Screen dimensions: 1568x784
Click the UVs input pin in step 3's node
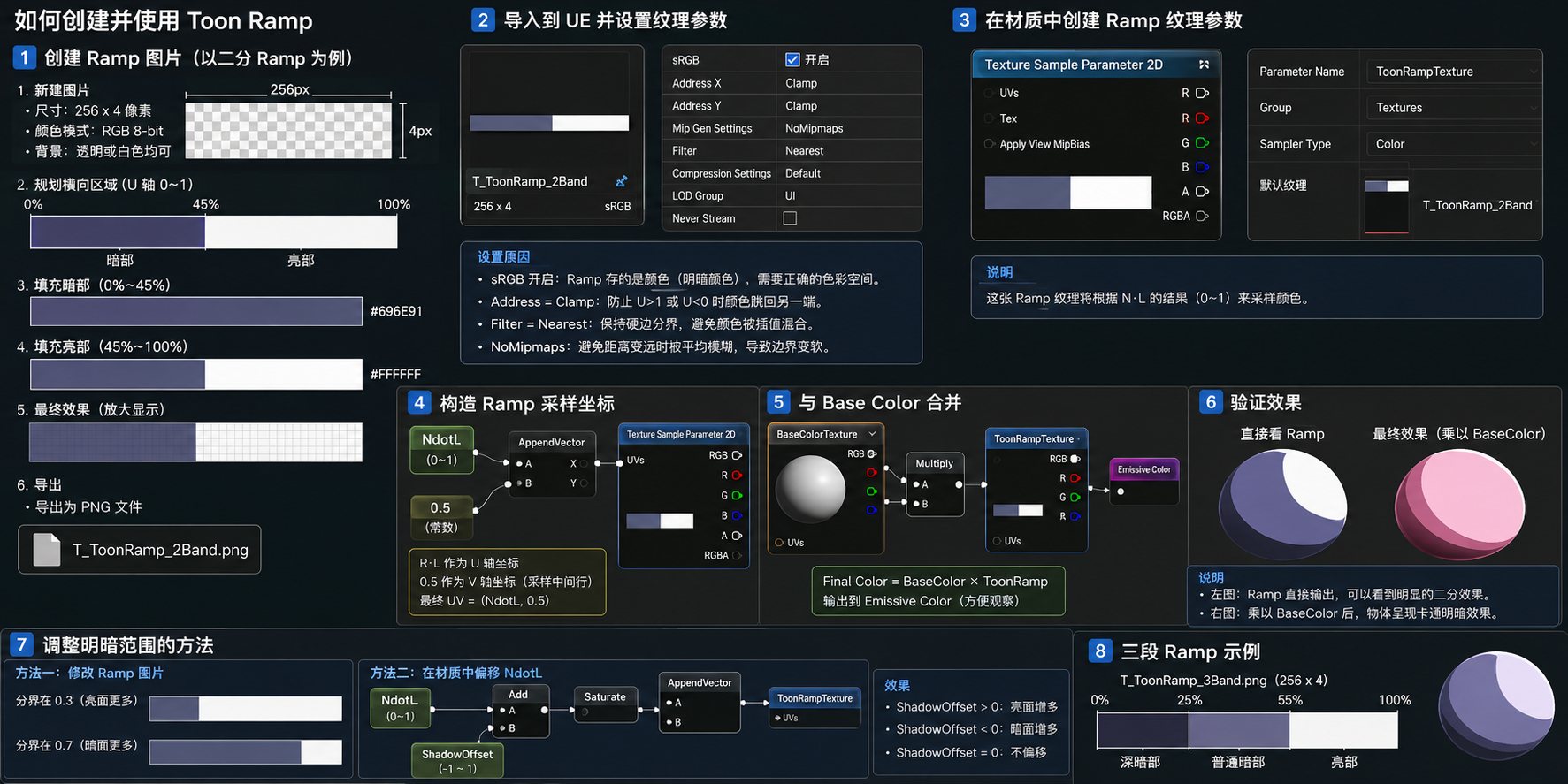(989, 93)
